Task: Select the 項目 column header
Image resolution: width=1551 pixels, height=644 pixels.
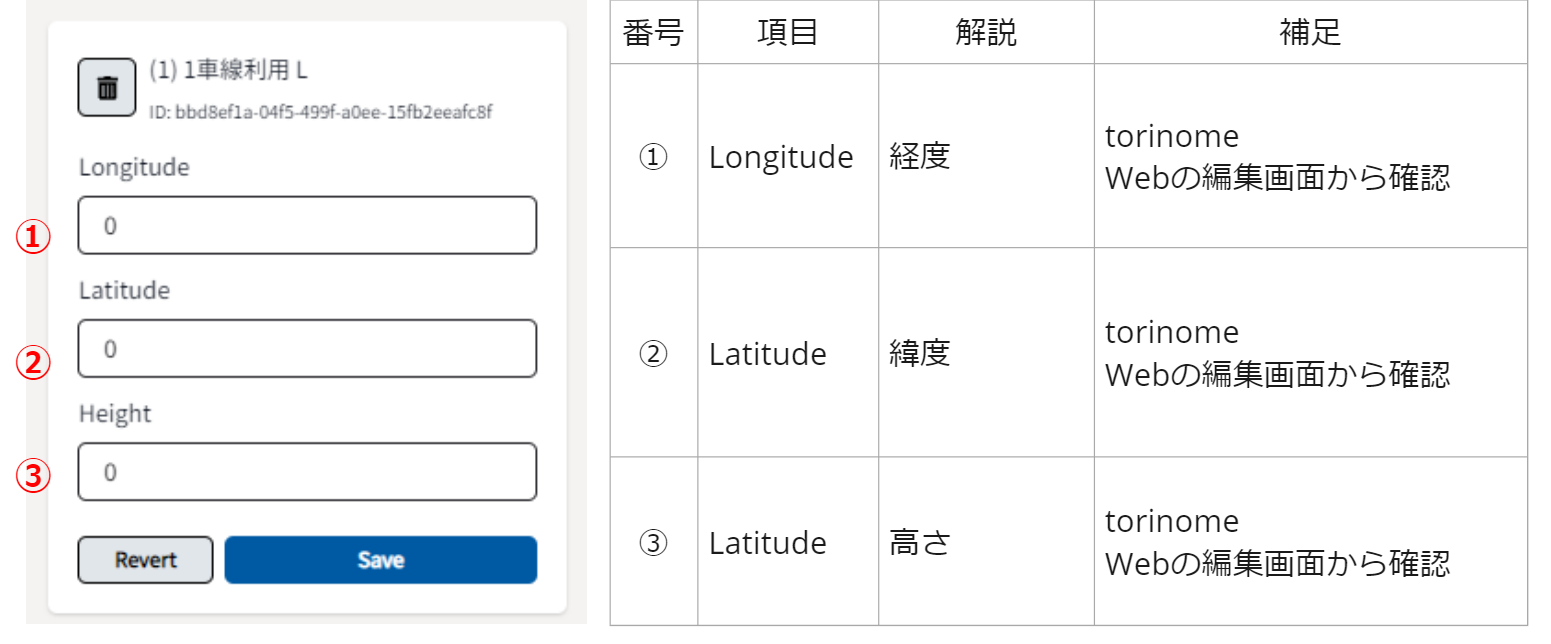Action: coord(787,33)
